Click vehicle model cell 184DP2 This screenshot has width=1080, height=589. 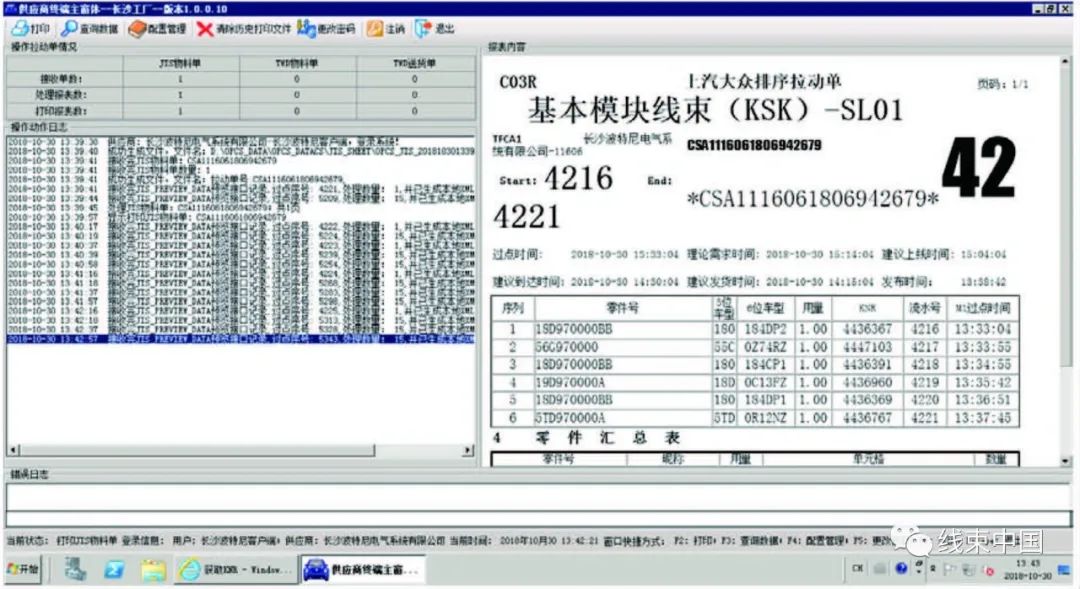[x=765, y=329]
